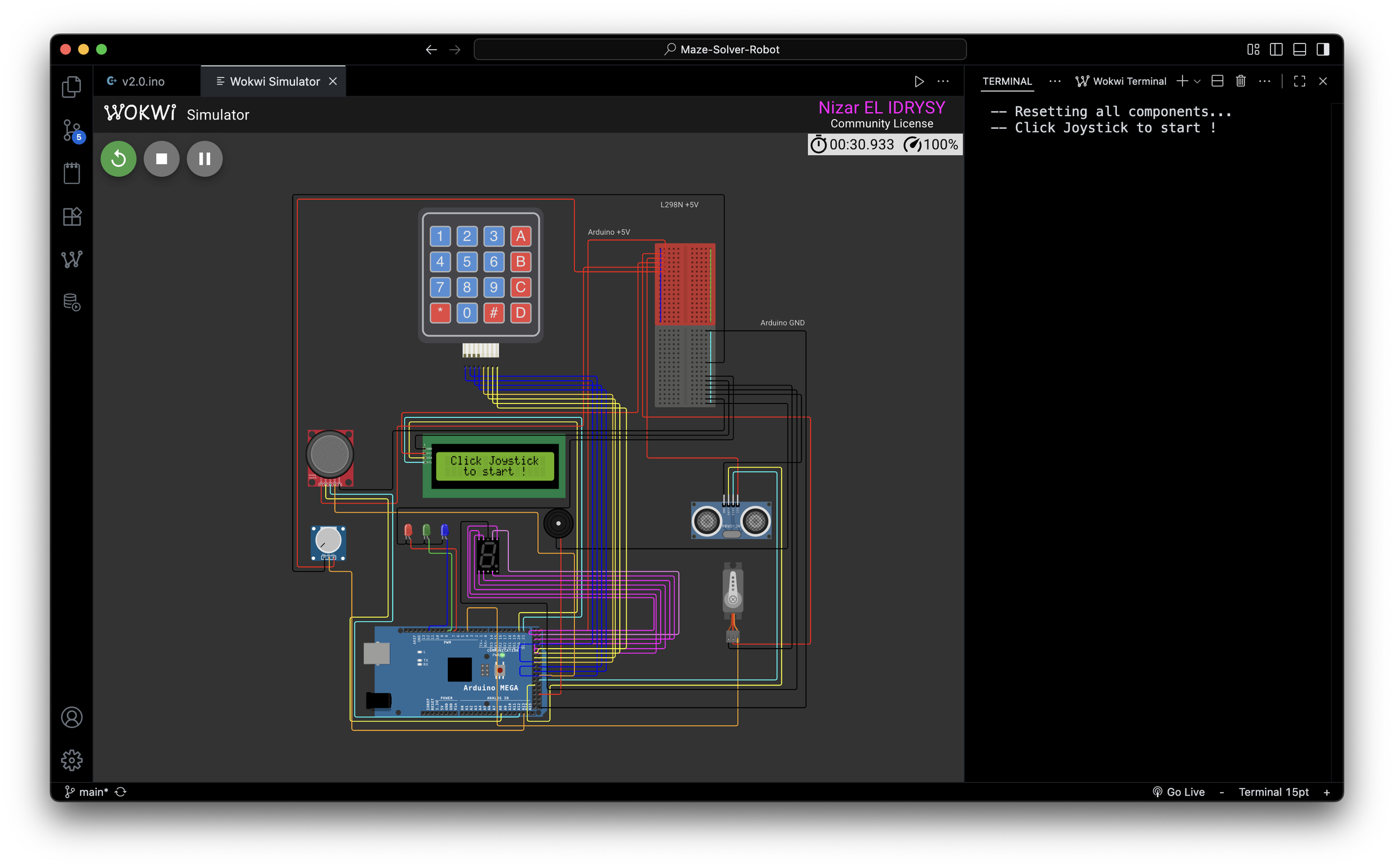1394x868 pixels.
Task: Close the terminal panel
Action: click(x=1323, y=81)
